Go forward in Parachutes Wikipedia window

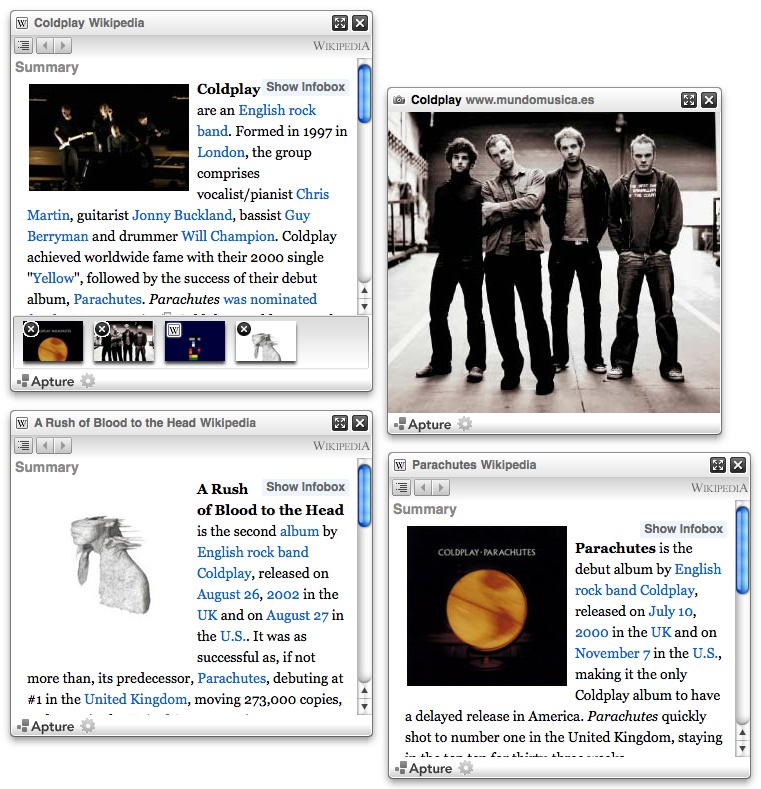(x=441, y=488)
